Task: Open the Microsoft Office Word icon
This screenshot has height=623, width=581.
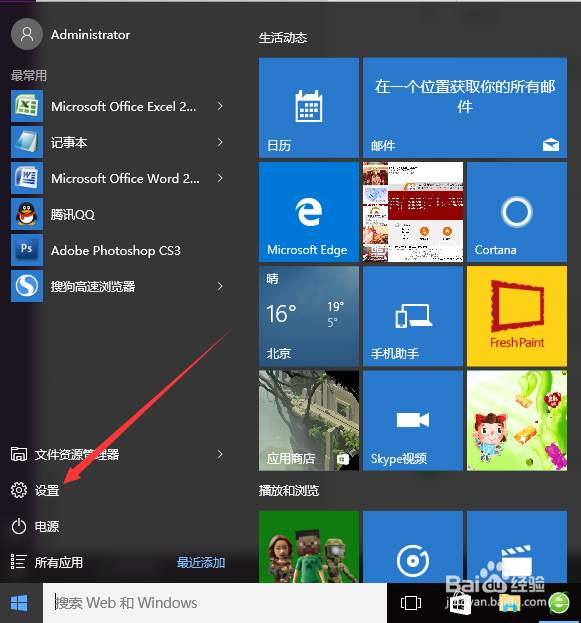Action: pyautogui.click(x=27, y=178)
